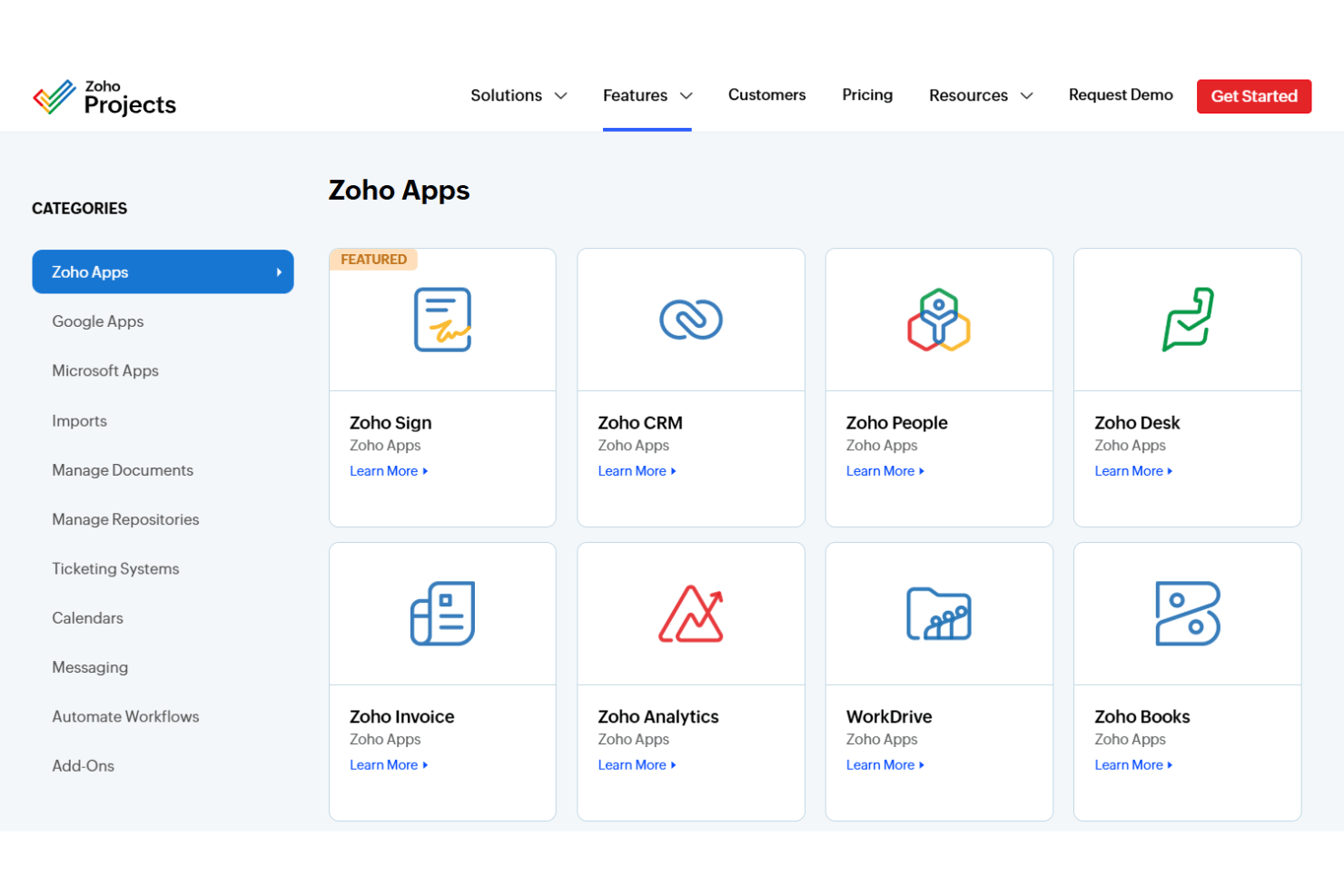Click Learn More under Zoho People
The height and width of the screenshot is (896, 1344).
coord(885,471)
